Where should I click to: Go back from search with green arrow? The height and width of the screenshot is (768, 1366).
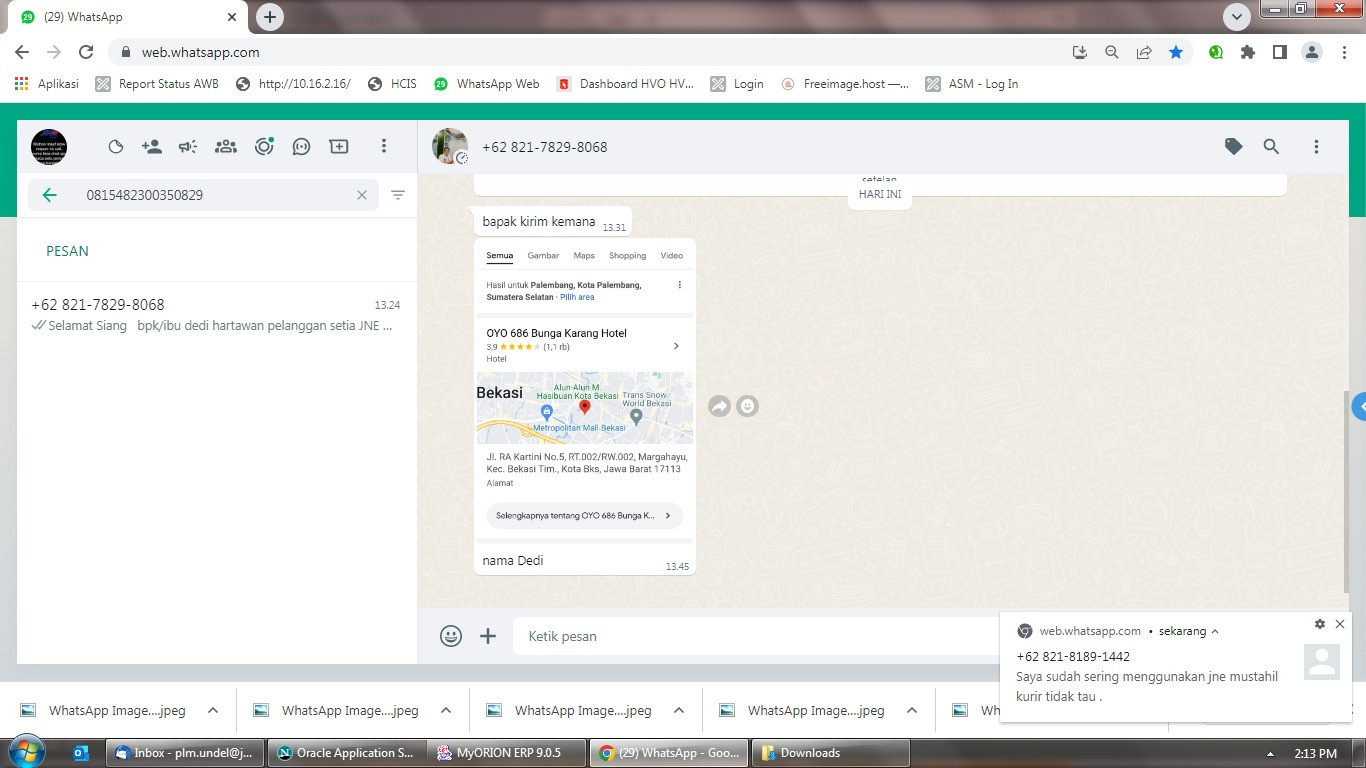click(49, 195)
